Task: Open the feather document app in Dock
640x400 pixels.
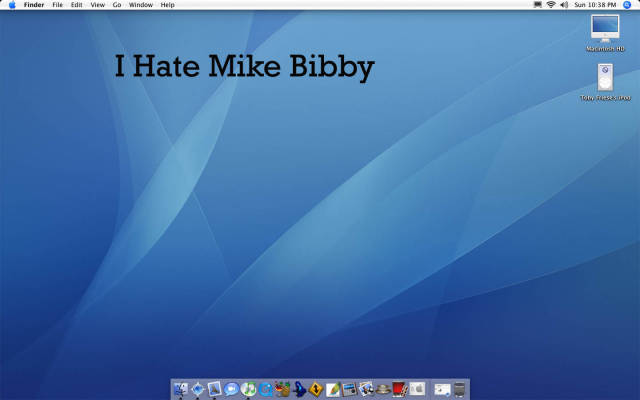Action: tap(333, 389)
